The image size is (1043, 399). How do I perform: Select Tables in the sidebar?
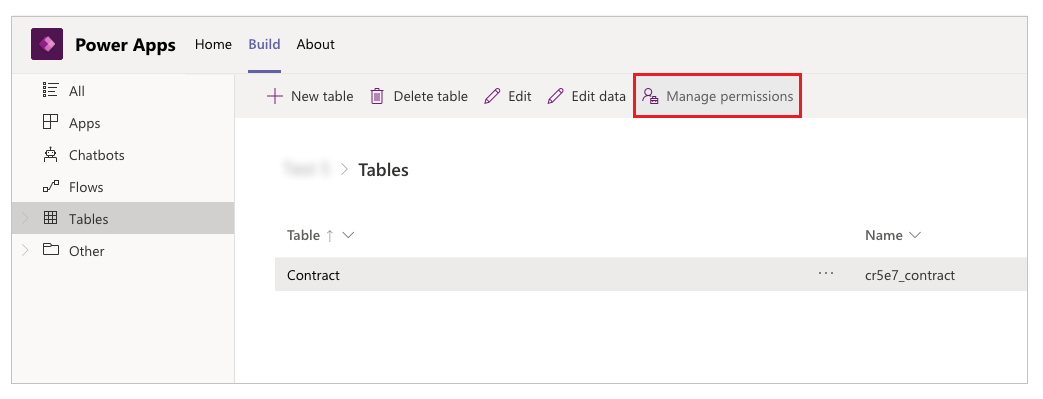[x=123, y=219]
